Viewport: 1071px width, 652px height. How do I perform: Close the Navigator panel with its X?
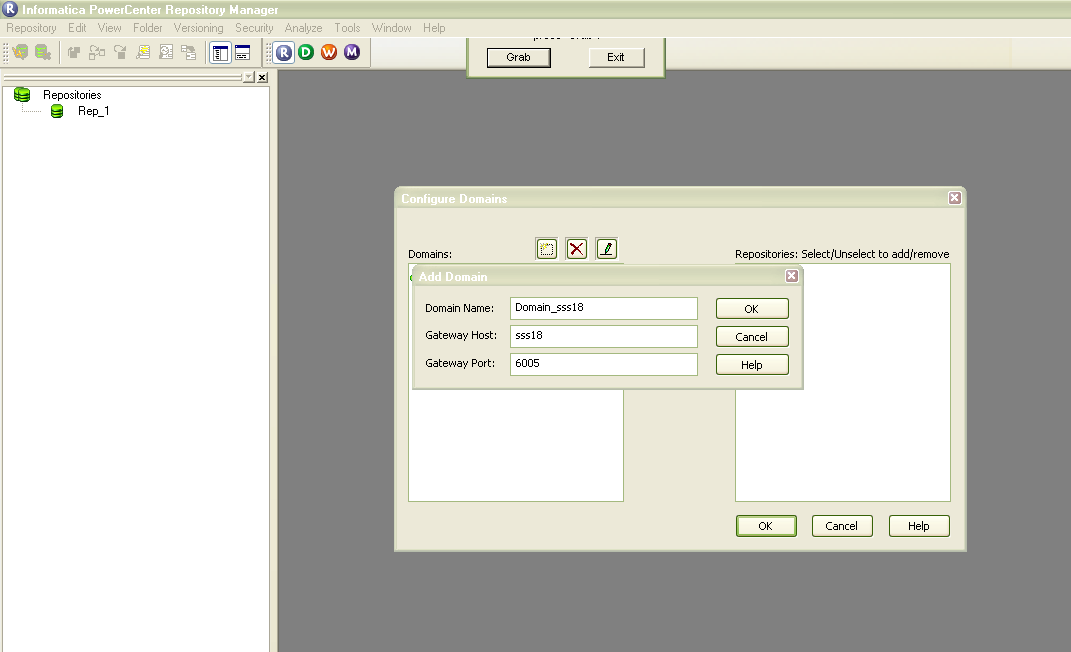(262, 77)
